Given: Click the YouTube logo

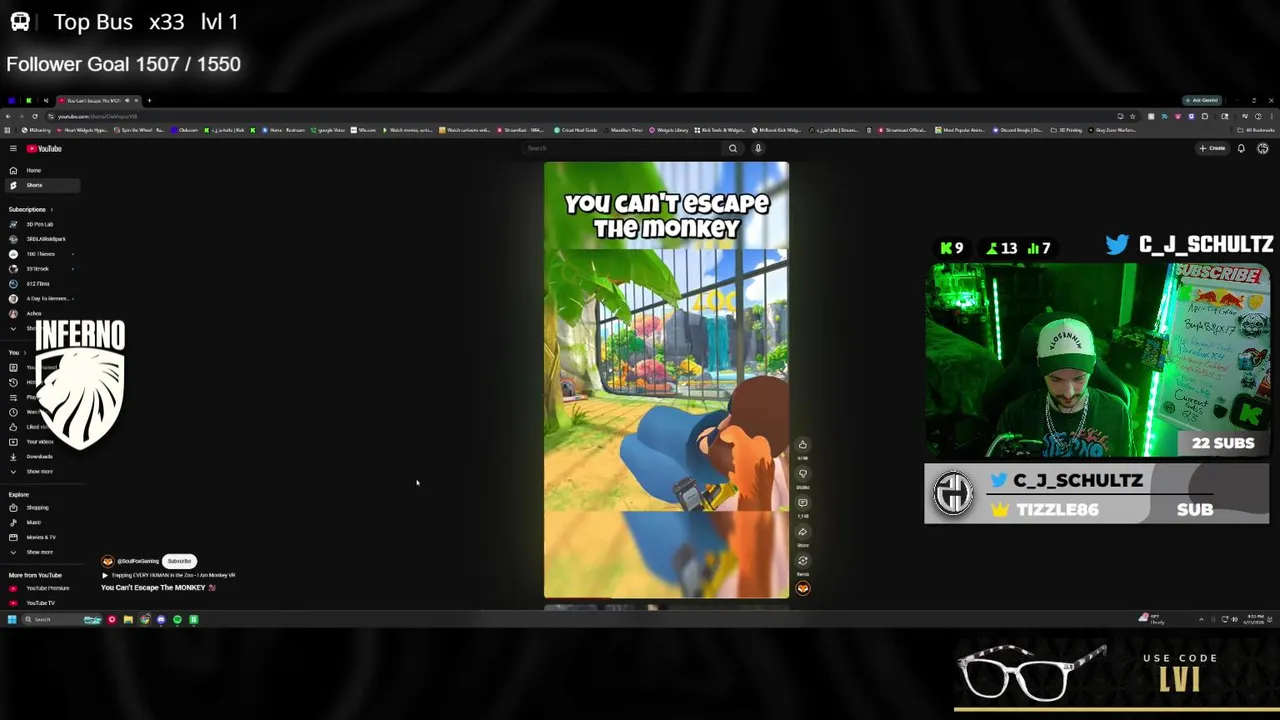Looking at the screenshot, I should [x=44, y=148].
